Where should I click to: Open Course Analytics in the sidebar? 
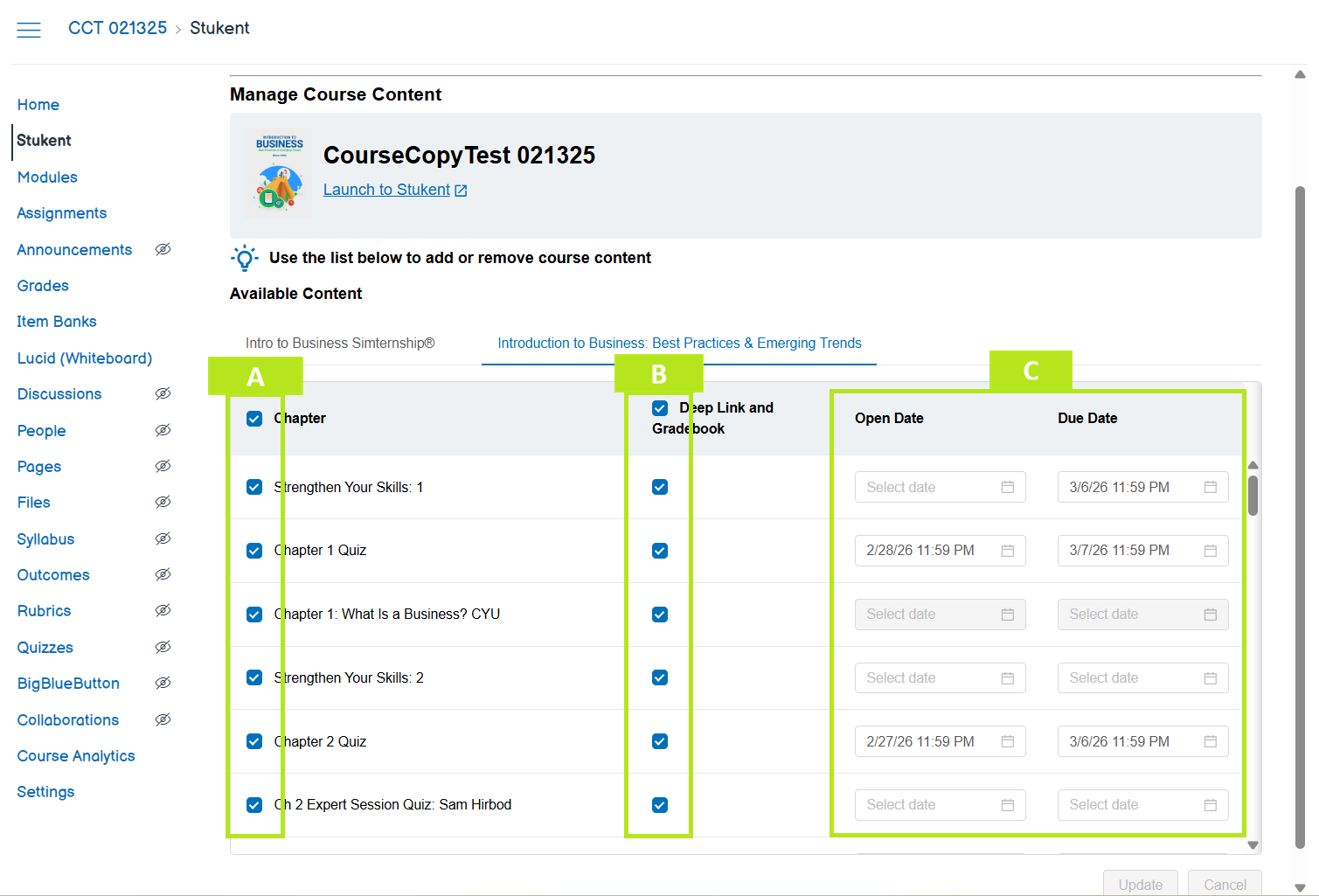[76, 756]
